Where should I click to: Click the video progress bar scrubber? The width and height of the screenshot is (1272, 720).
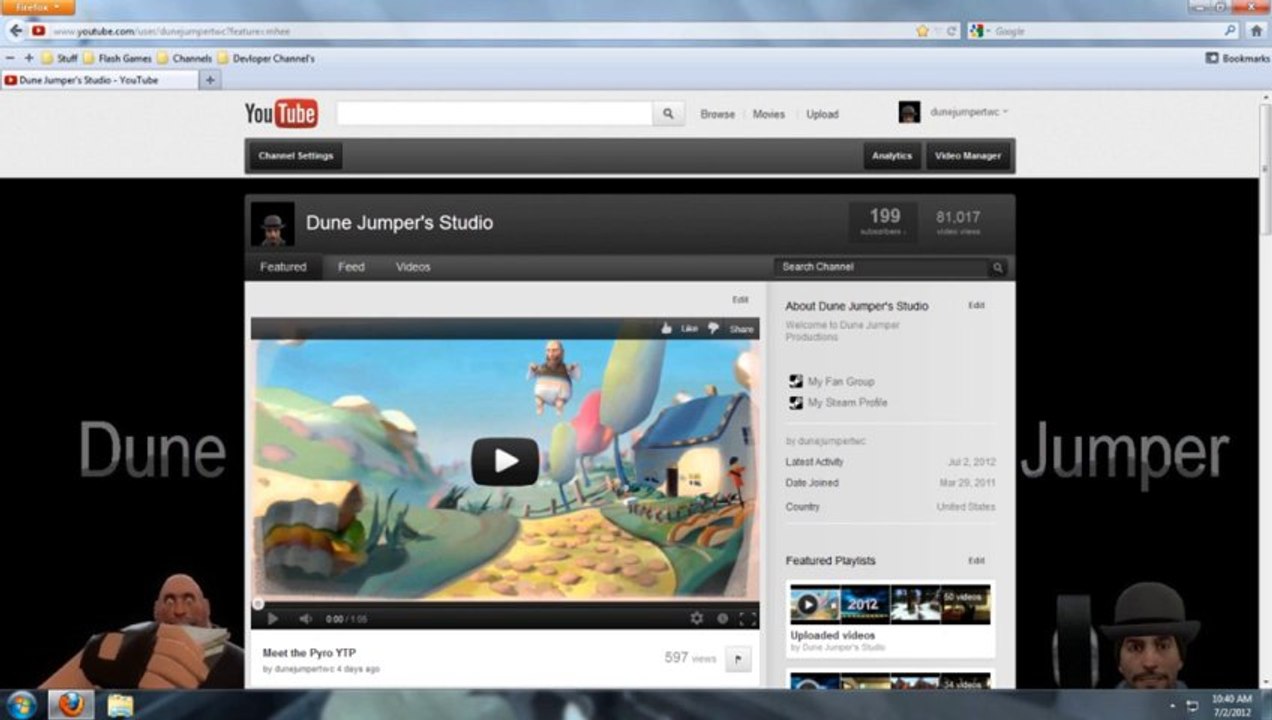pyautogui.click(x=258, y=604)
